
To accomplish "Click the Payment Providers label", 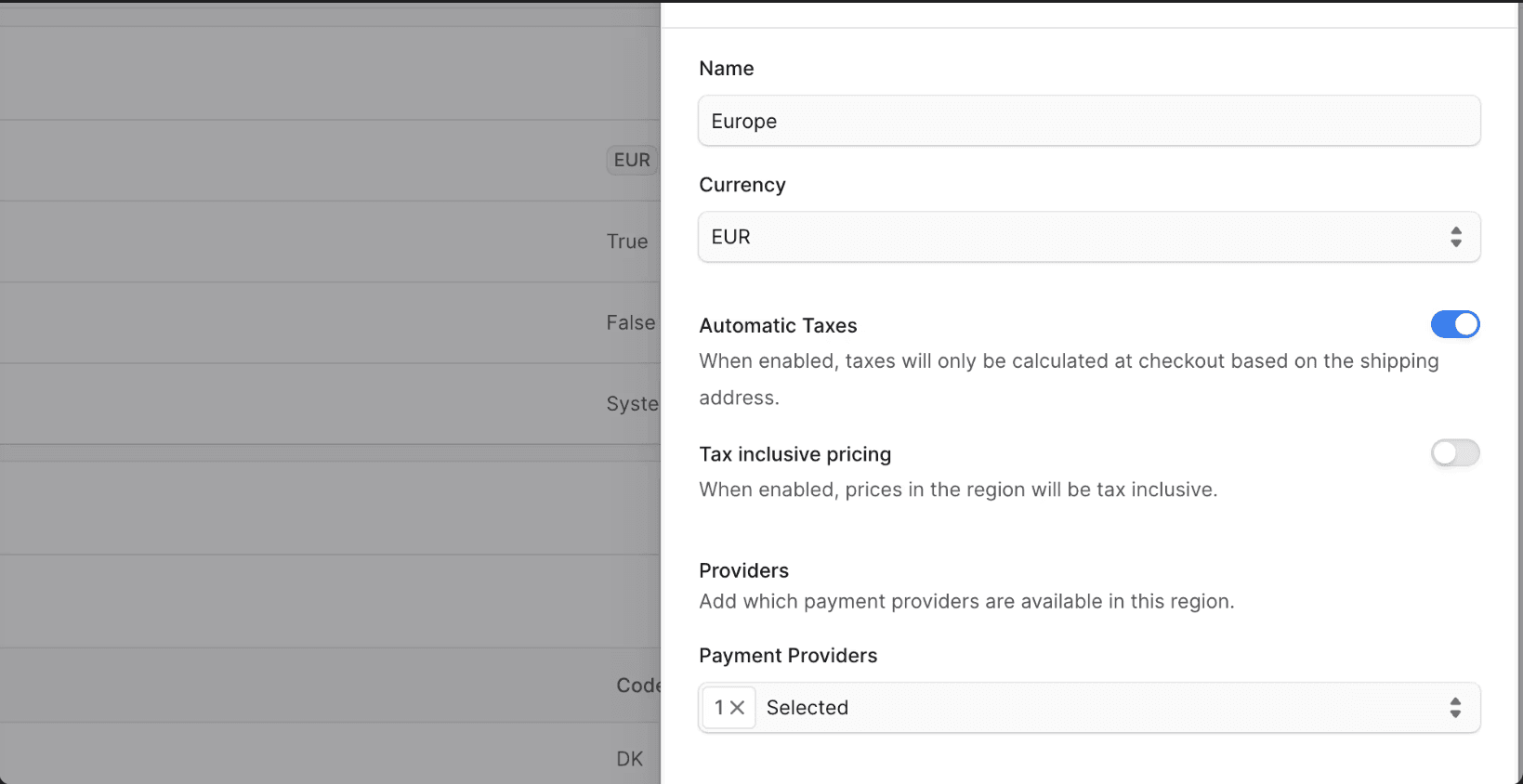I will (787, 655).
